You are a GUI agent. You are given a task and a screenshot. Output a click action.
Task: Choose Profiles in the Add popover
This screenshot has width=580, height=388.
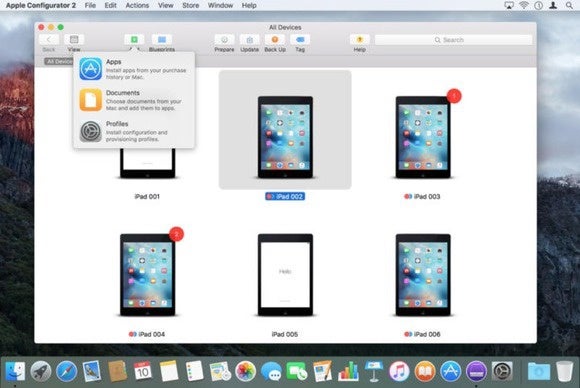(x=134, y=131)
